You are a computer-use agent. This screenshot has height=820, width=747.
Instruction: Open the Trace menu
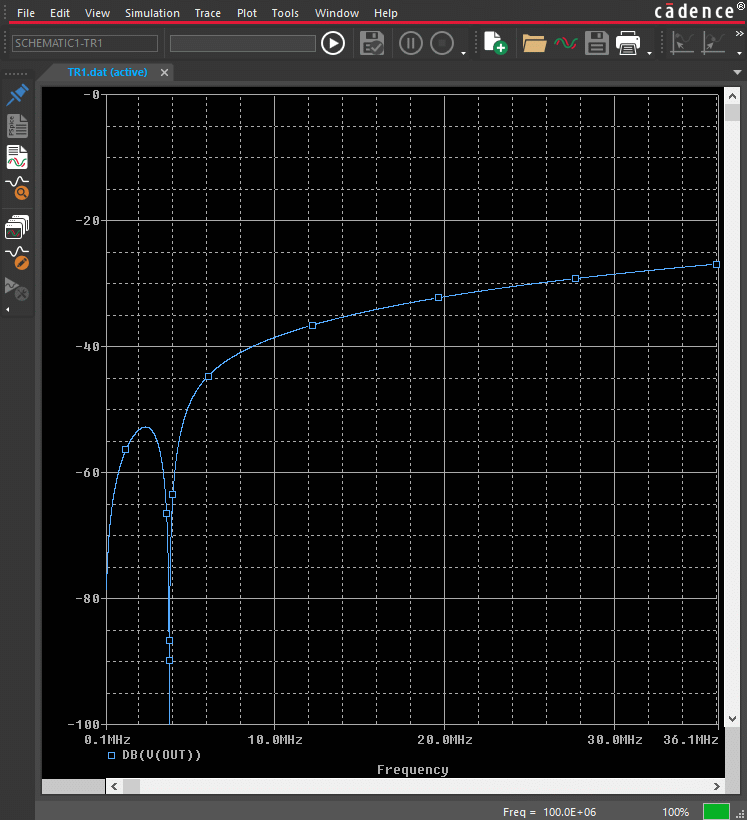point(208,13)
